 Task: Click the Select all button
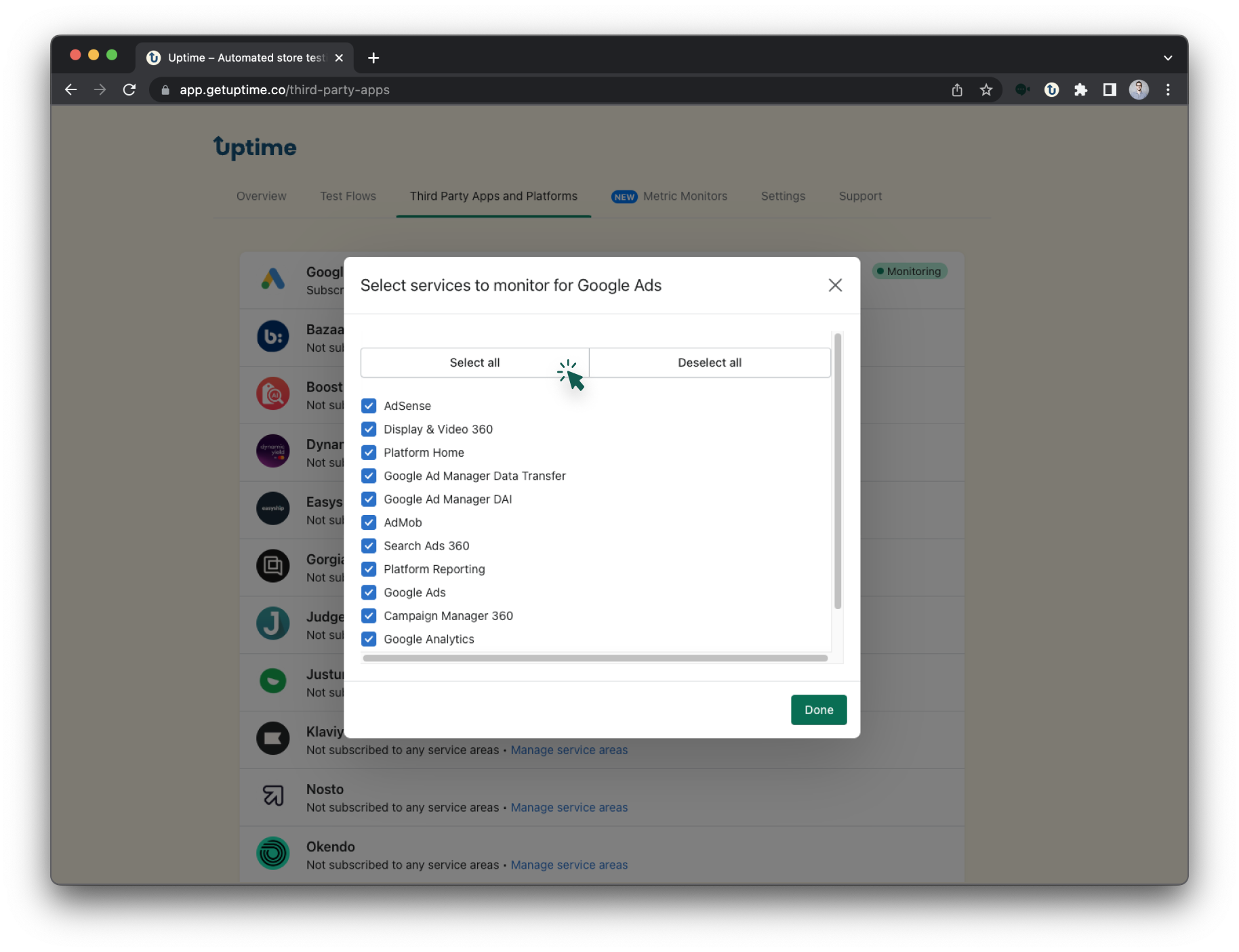pyautogui.click(x=474, y=363)
